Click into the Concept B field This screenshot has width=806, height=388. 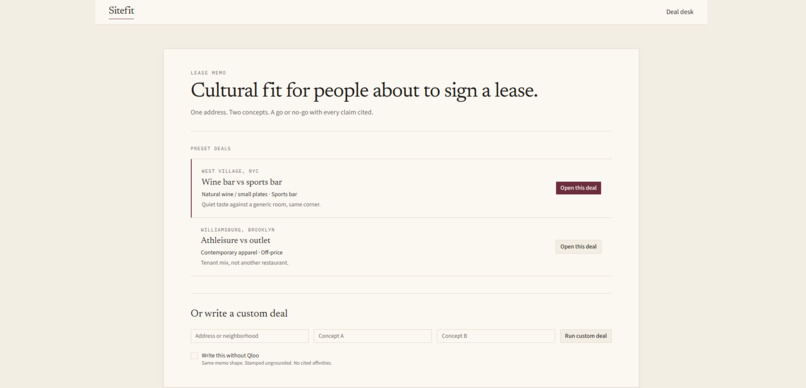pos(496,336)
